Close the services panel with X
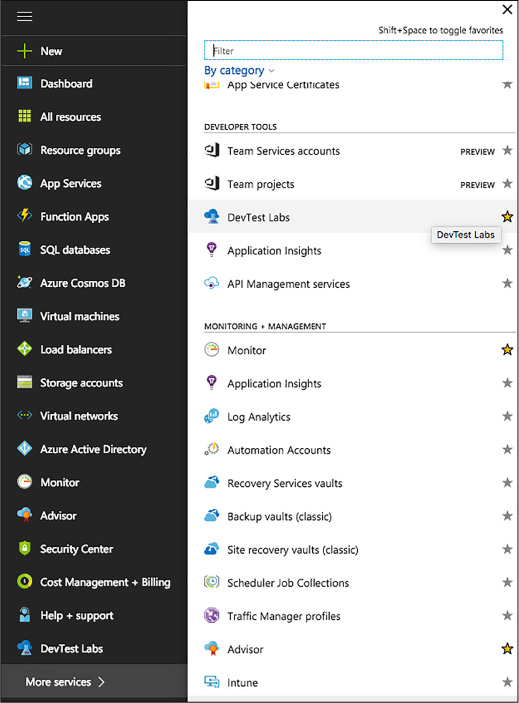 507,9
